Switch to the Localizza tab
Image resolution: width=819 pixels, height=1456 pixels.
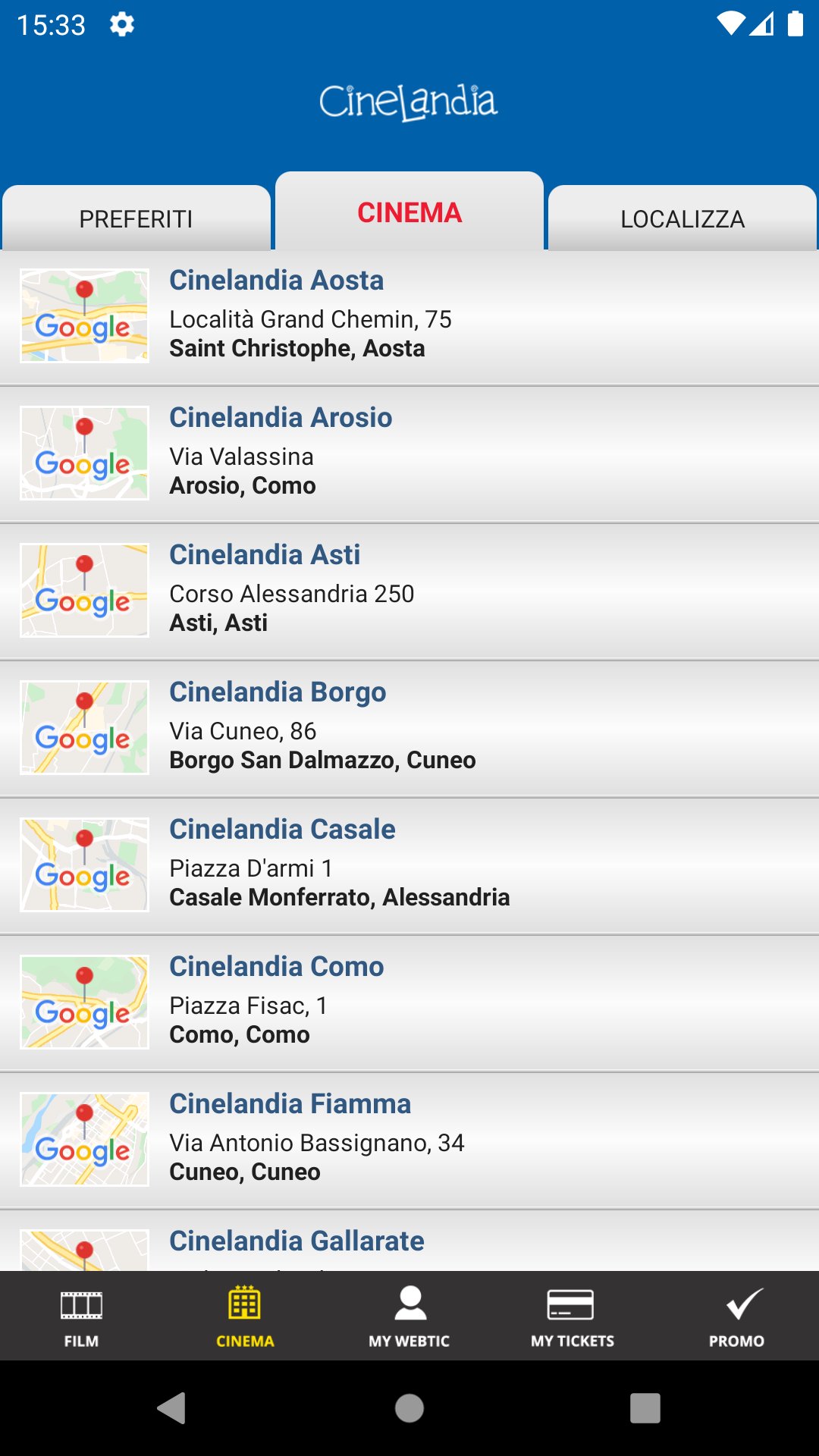point(682,218)
